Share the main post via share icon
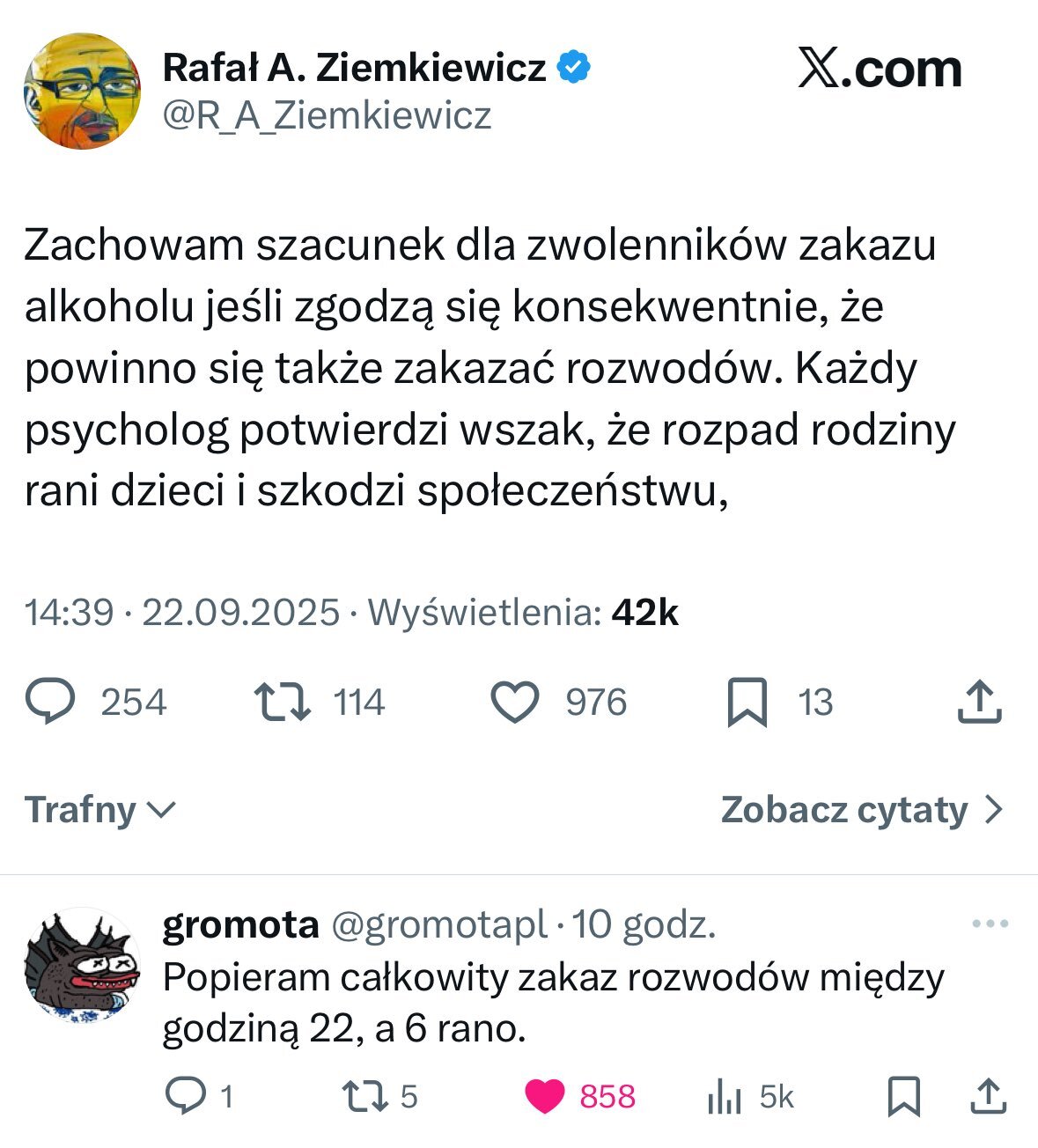Screen dimensions: 1038x1148 (x=979, y=703)
